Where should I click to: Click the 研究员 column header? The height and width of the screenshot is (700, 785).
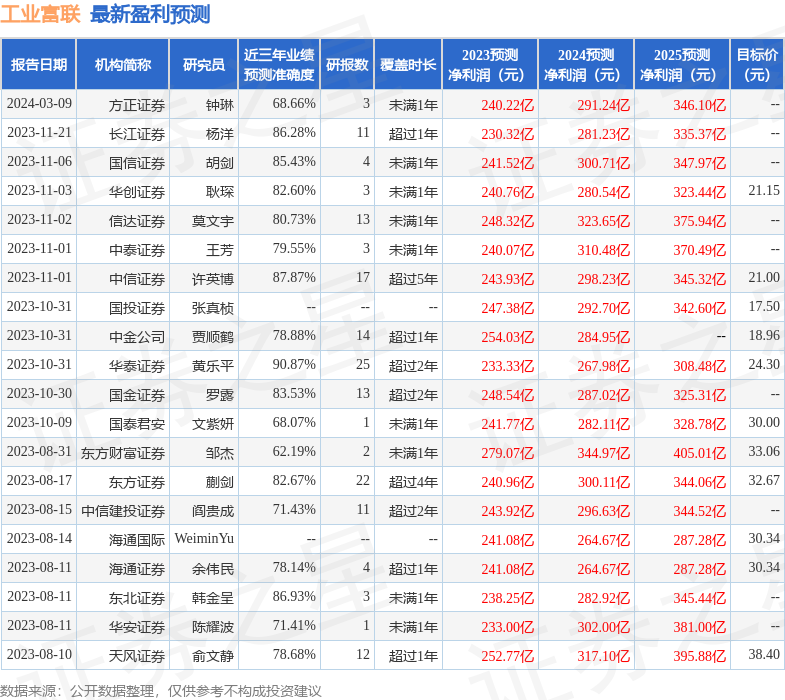[204, 65]
